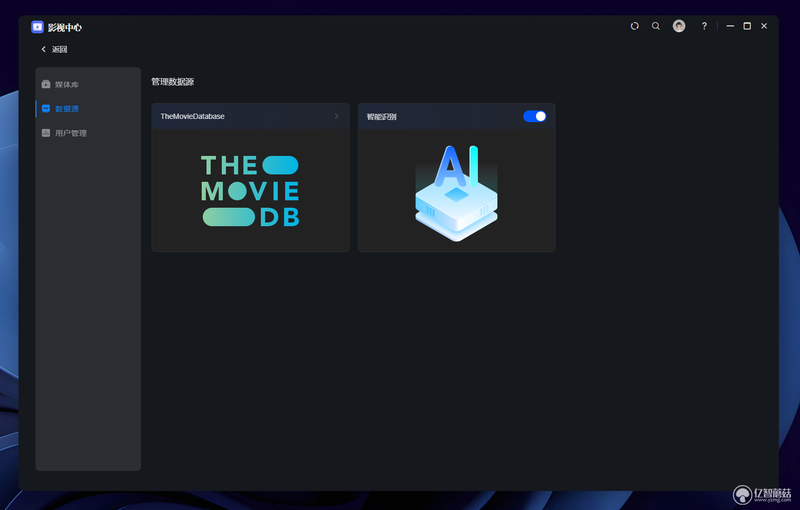The width and height of the screenshot is (800, 510).
Task: Click the 智能识别 card title text
Action: 382,117
